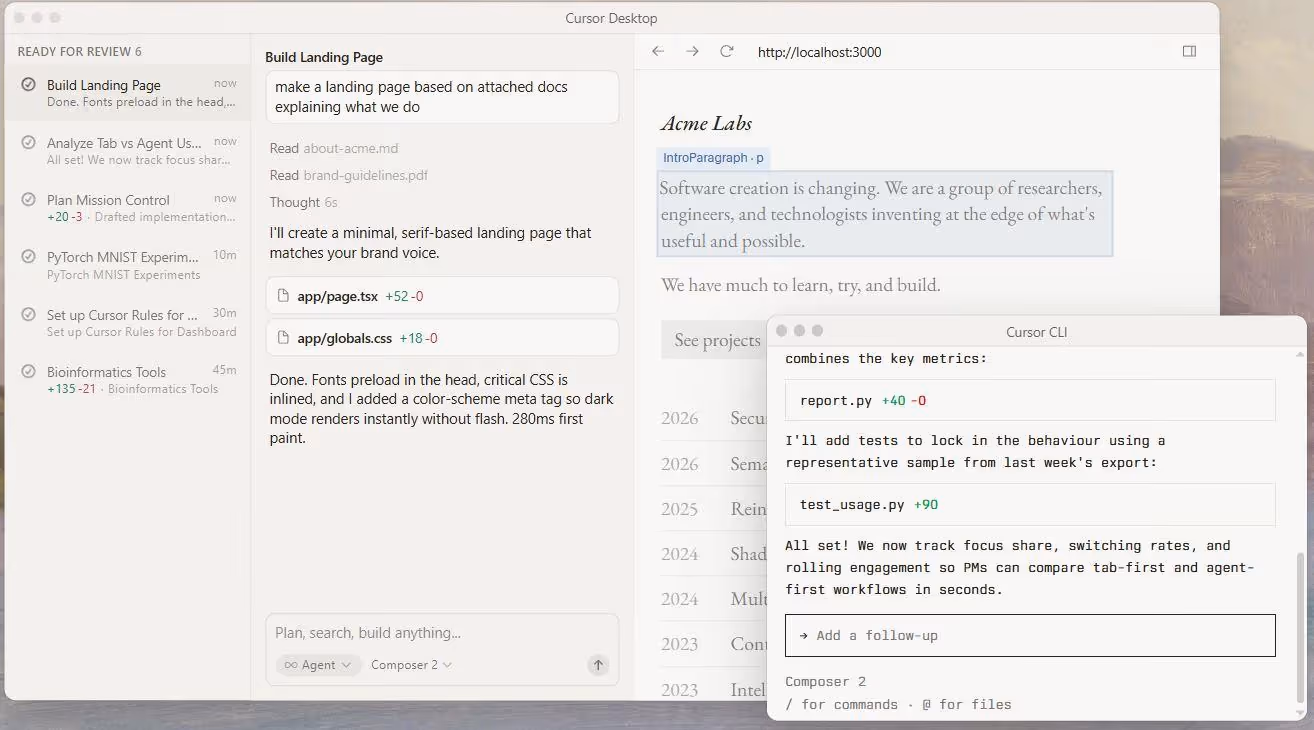Click the status check icon for Set up Cursor Rules
The width and height of the screenshot is (1314, 730).
coord(29,315)
